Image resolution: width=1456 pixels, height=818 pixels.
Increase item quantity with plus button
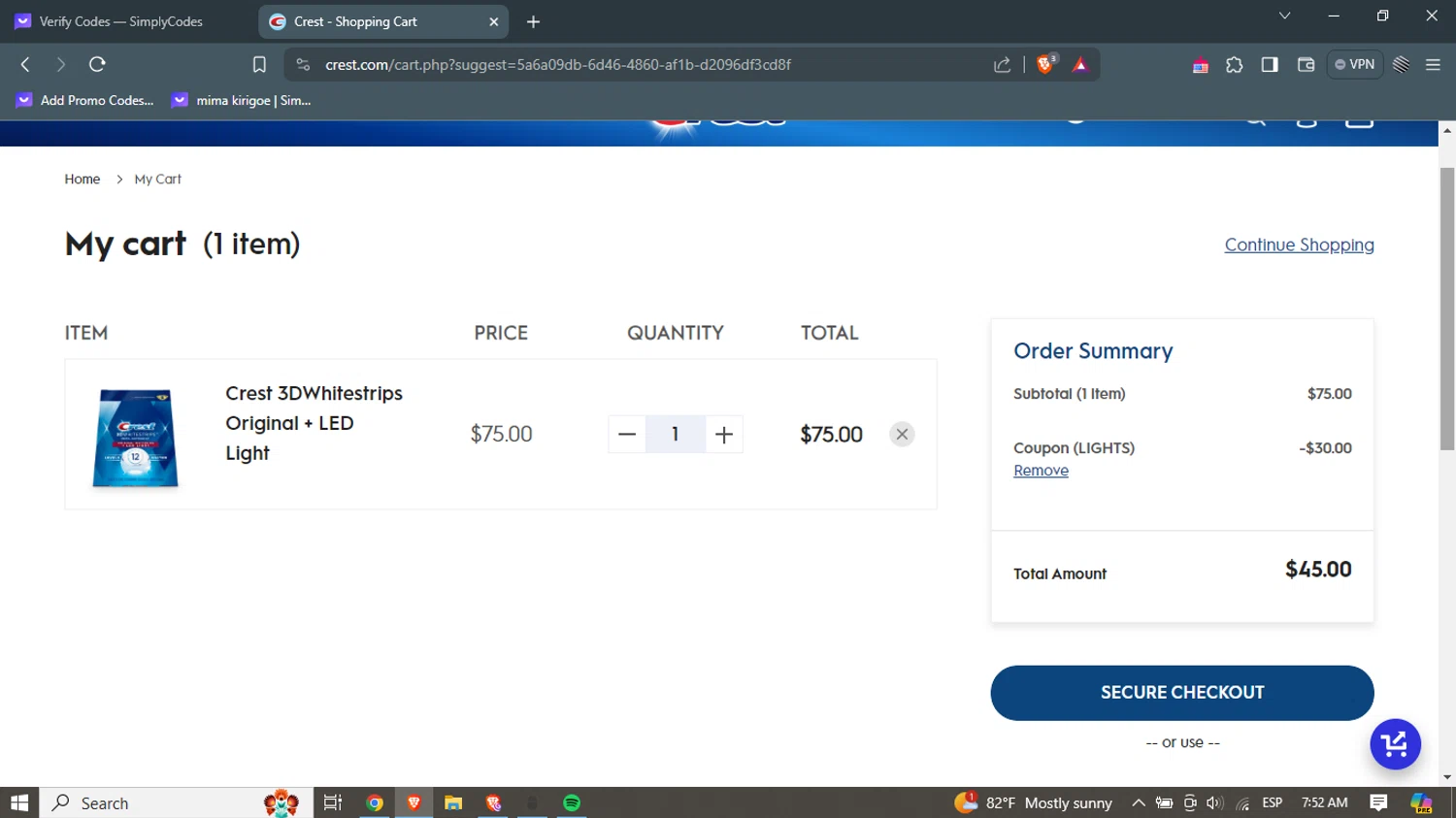[x=724, y=435]
